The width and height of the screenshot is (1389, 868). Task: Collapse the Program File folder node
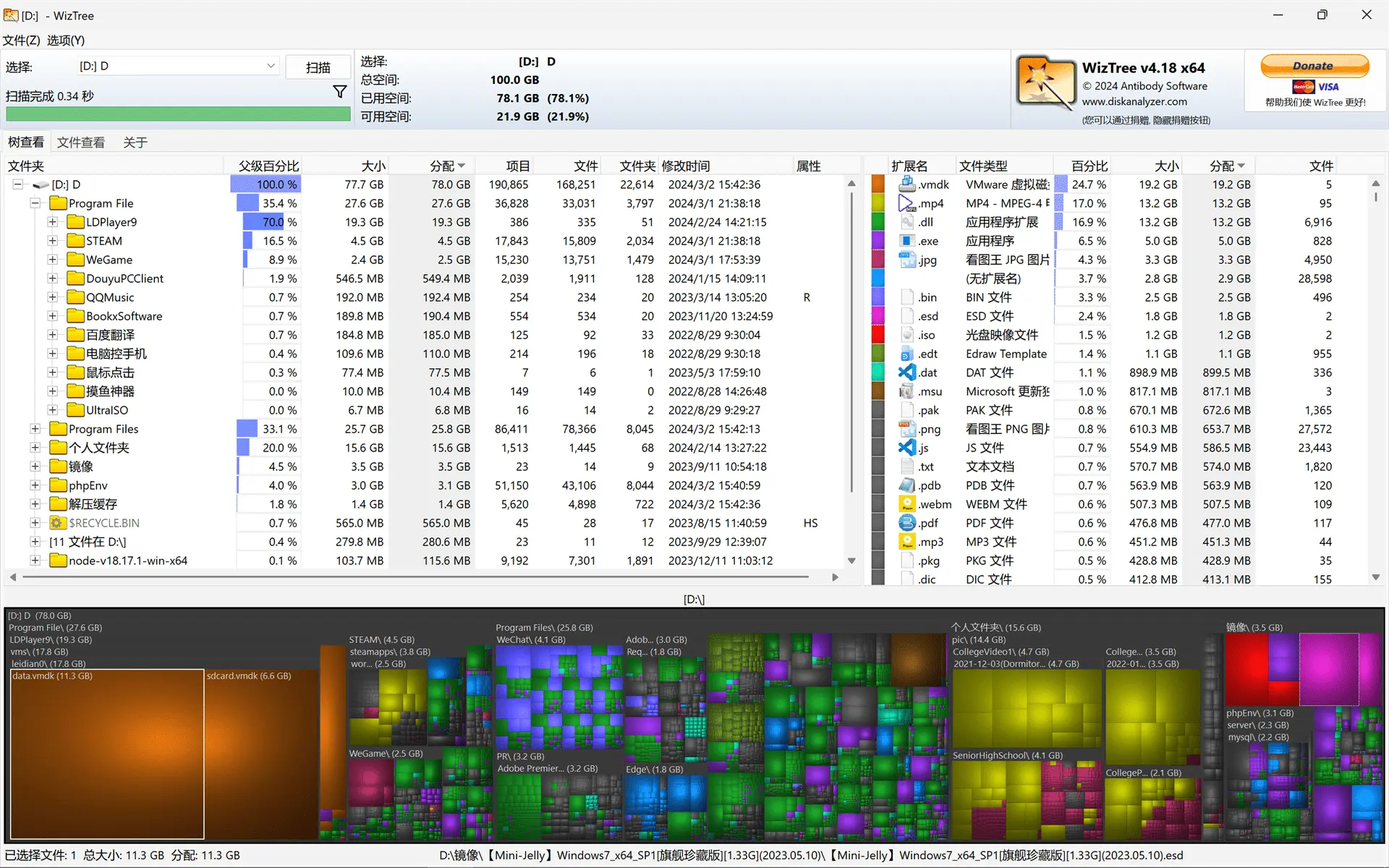point(35,203)
